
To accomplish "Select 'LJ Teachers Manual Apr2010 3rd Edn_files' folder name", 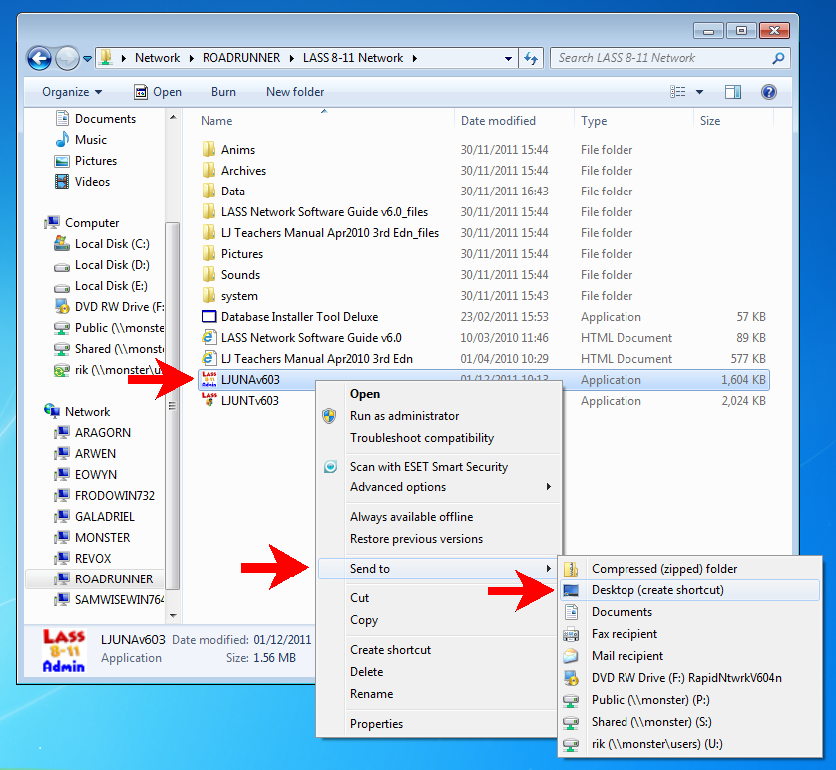I will click(x=330, y=233).
